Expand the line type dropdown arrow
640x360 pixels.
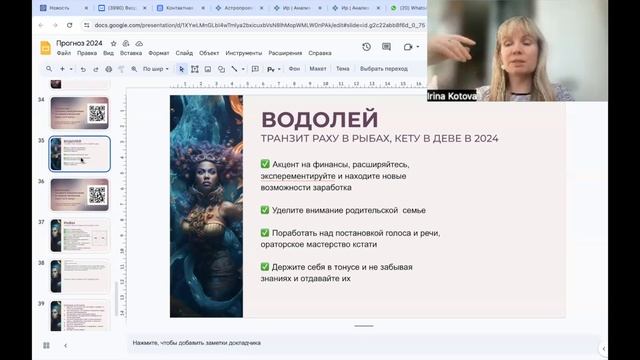243,69
